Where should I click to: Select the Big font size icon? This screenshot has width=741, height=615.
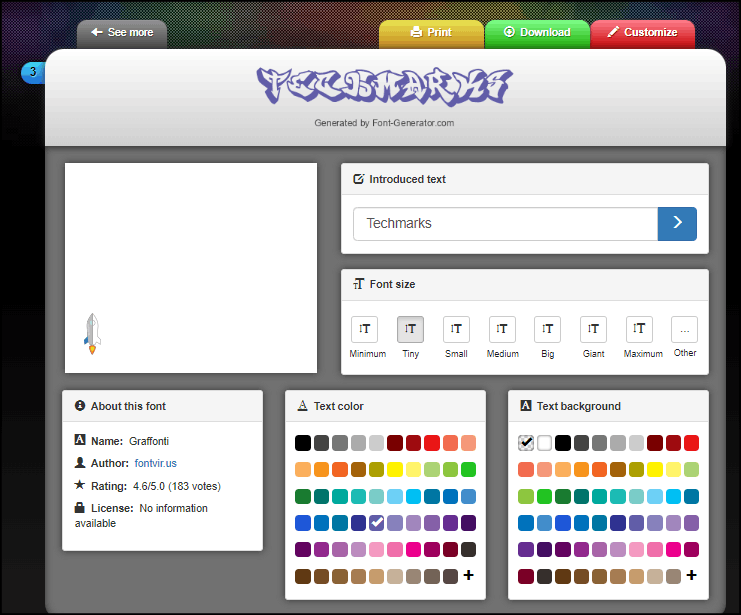click(547, 329)
